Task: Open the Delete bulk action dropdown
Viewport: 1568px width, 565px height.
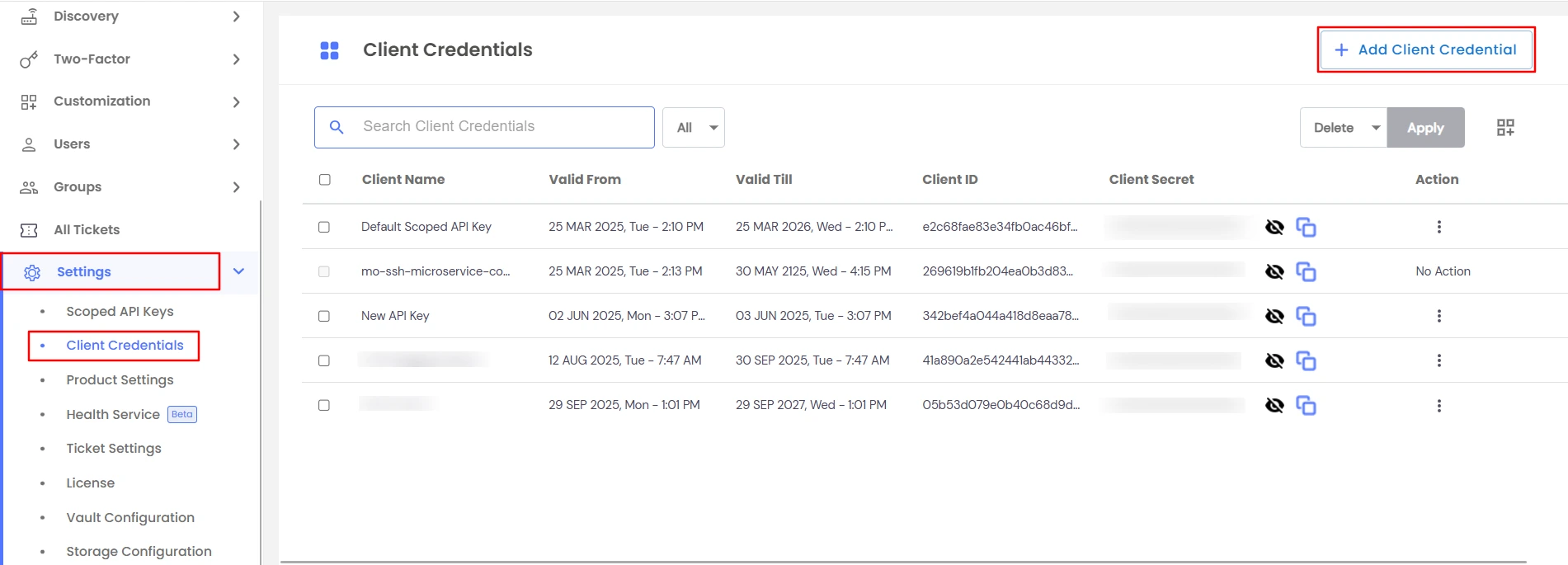Action: click(x=1344, y=128)
